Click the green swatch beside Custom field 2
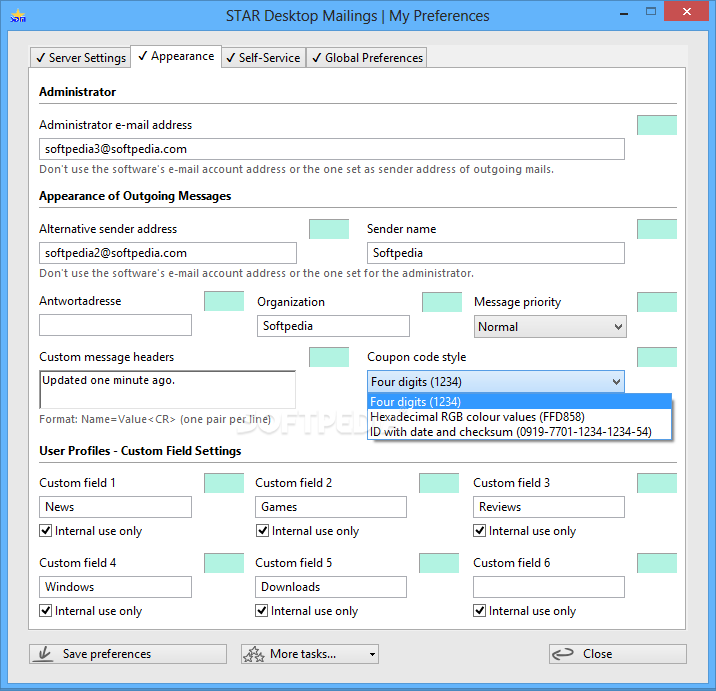 click(x=439, y=483)
